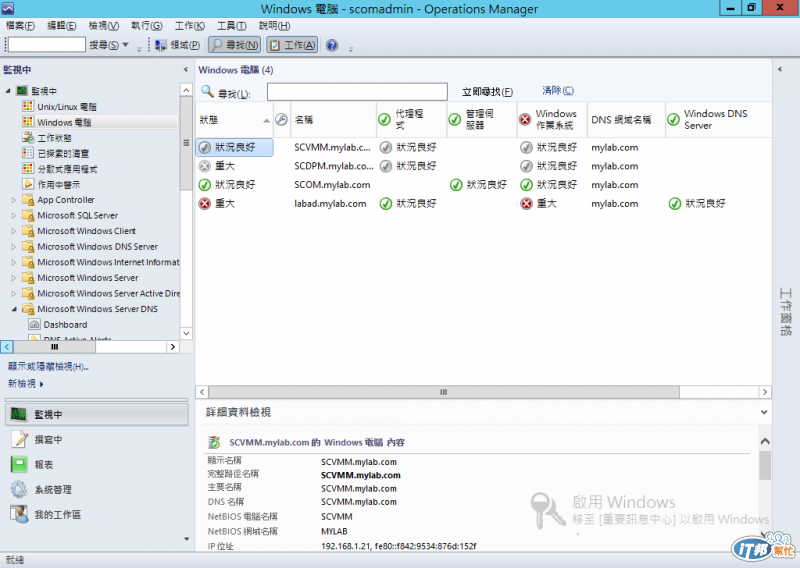Sort by 名稱 column header
800x568 pixels.
333,120
